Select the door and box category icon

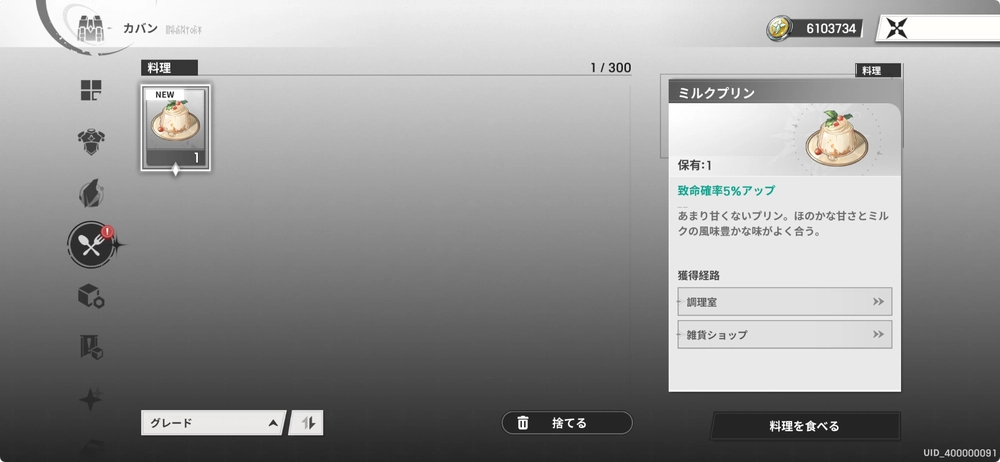(x=91, y=347)
